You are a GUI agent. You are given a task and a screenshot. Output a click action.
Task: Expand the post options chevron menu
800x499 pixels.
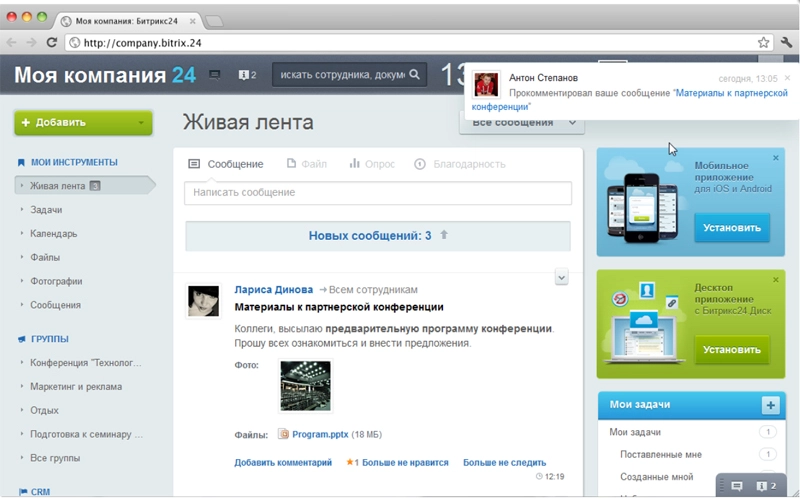(561, 277)
